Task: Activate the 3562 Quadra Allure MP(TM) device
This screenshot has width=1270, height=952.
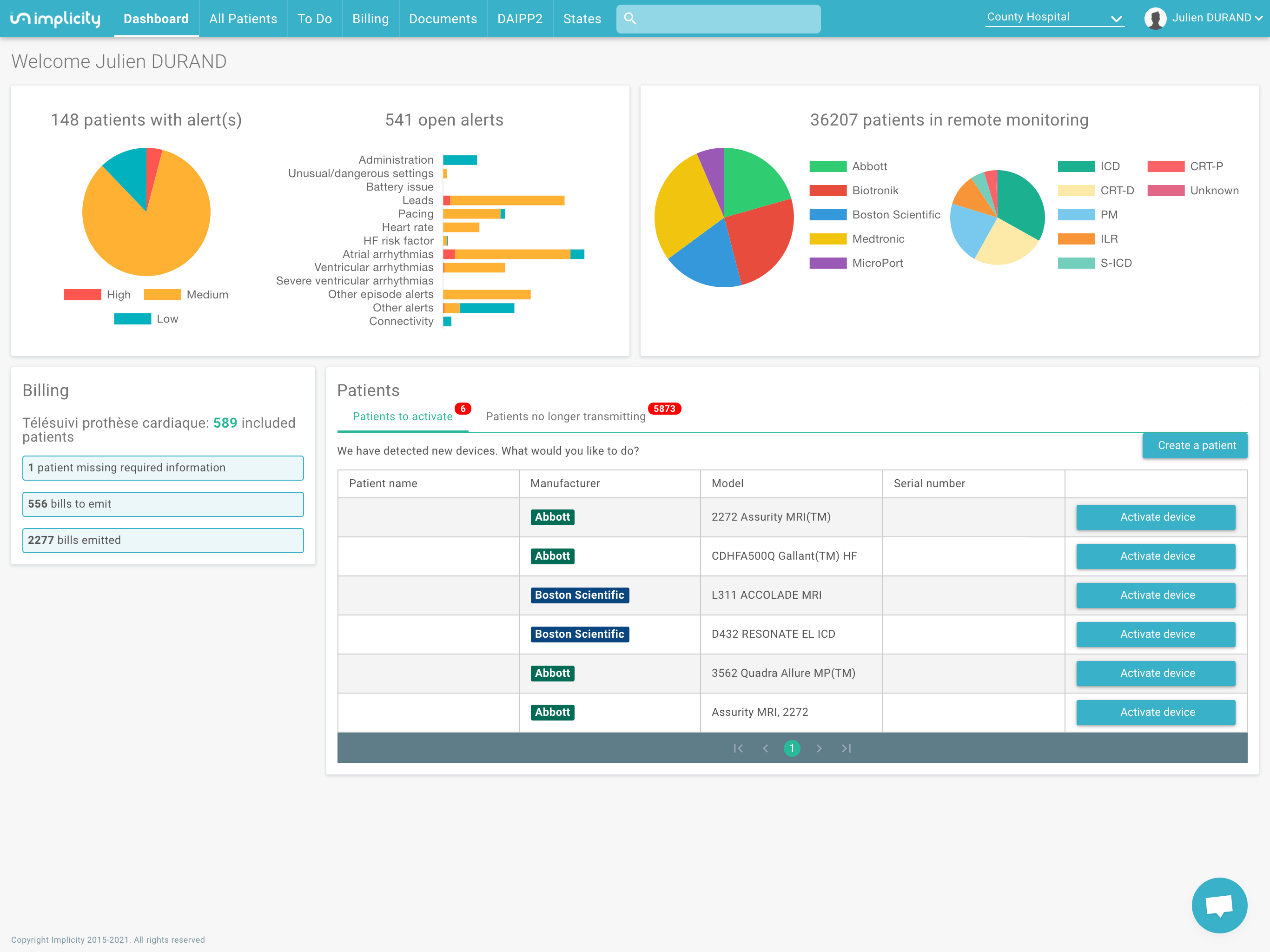Action: [x=1156, y=674]
